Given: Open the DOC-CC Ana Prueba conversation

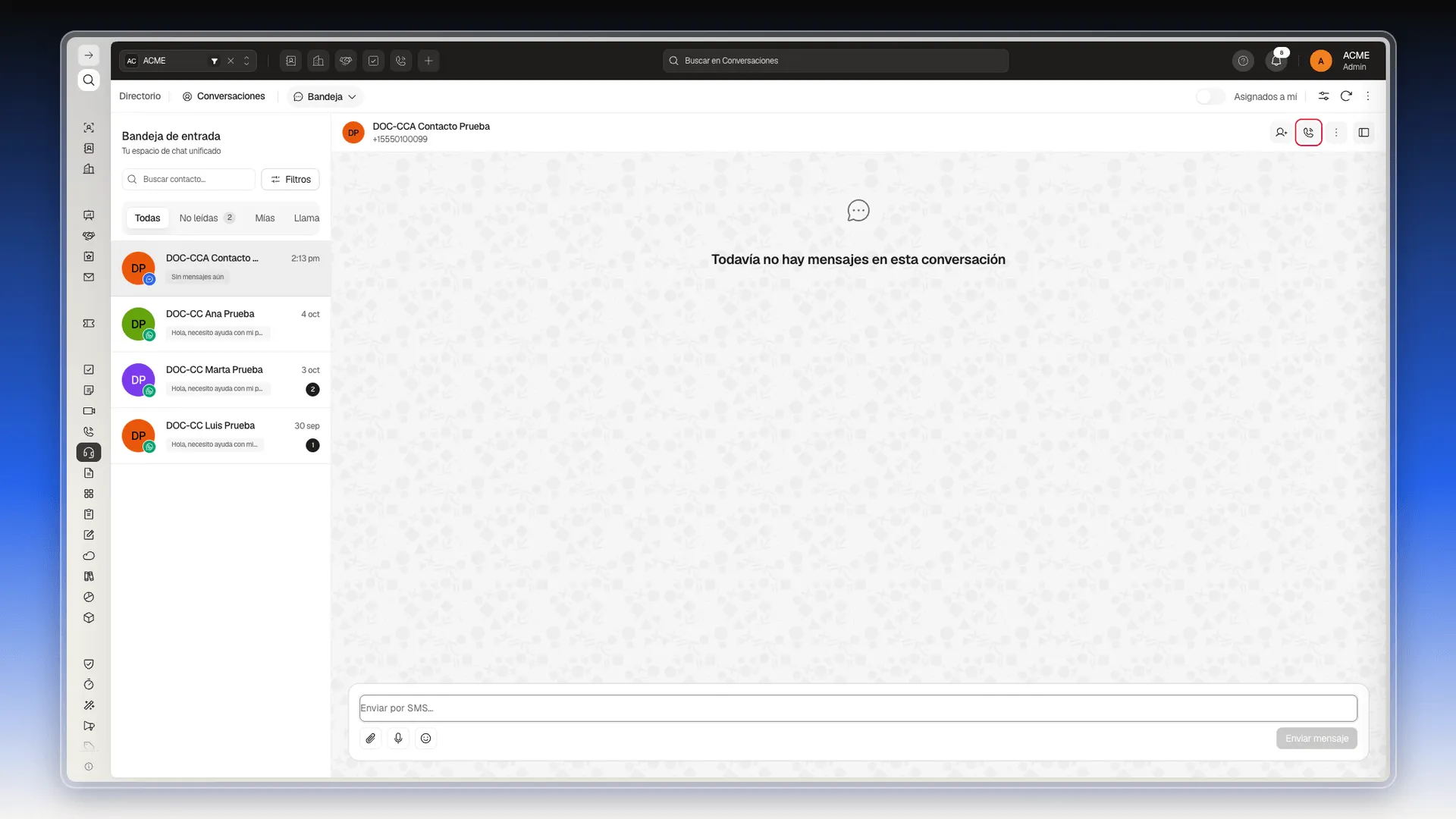Looking at the screenshot, I should pos(221,324).
